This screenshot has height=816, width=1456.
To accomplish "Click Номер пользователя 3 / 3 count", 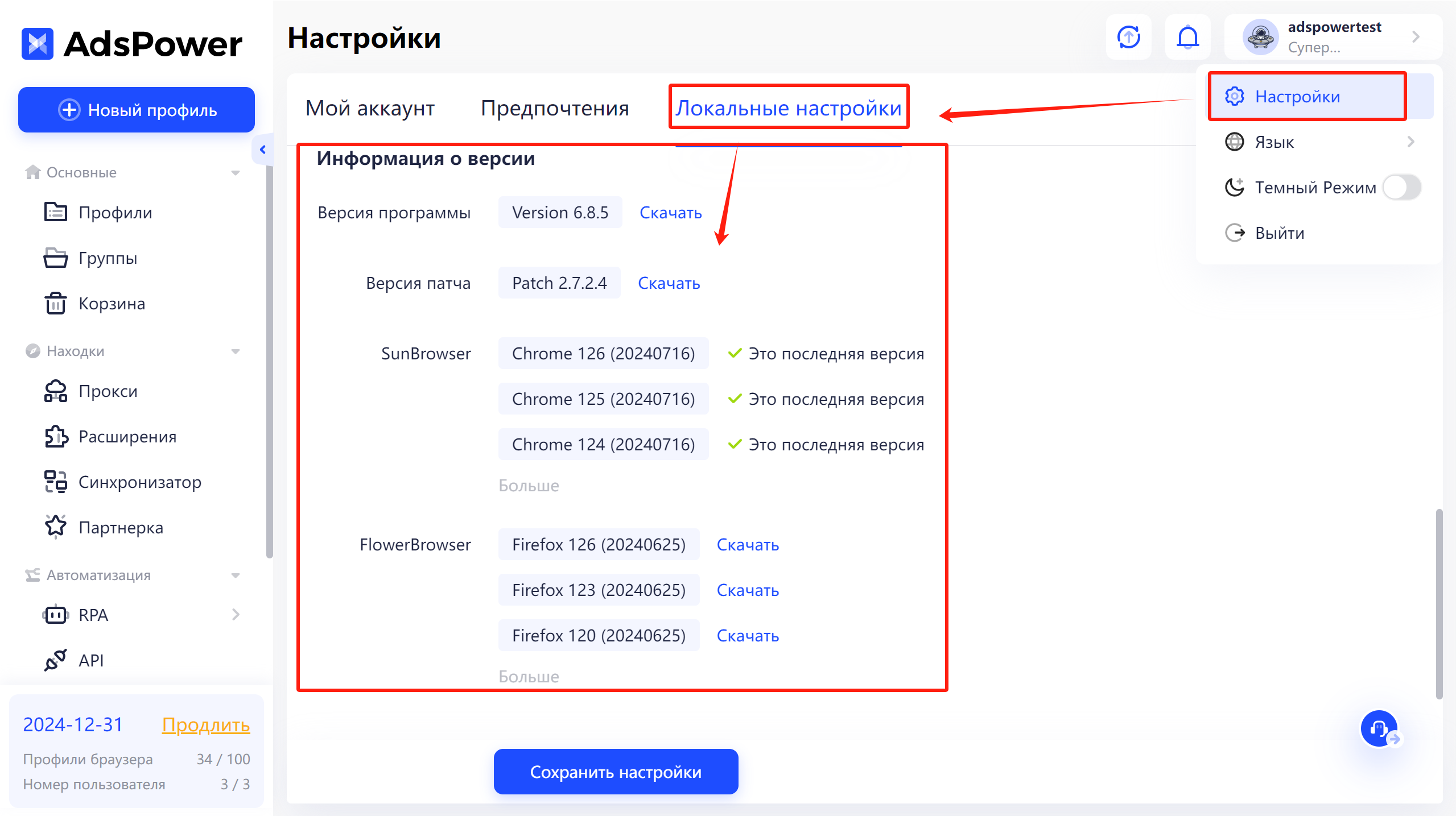I will (235, 784).
